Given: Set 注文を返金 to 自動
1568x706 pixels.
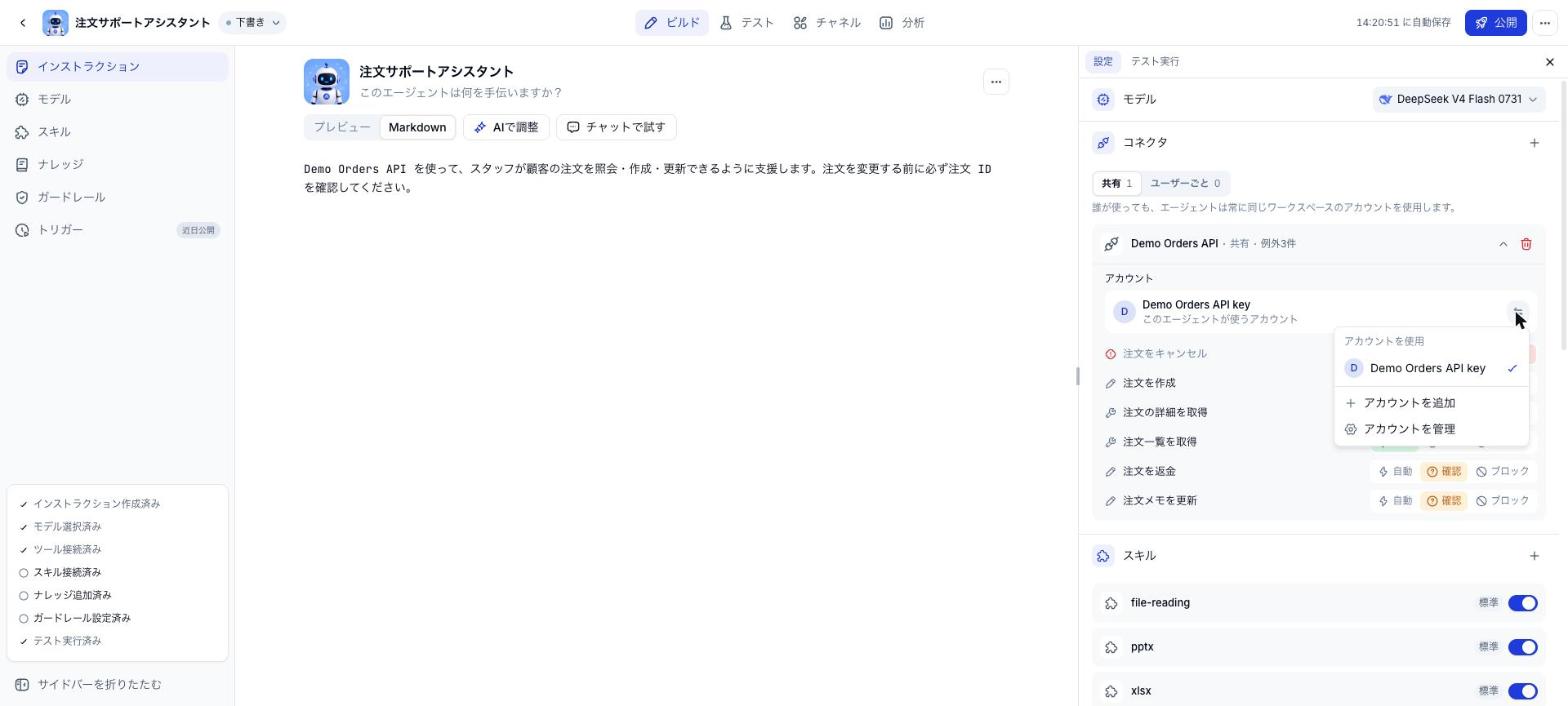Looking at the screenshot, I should click(x=1395, y=472).
